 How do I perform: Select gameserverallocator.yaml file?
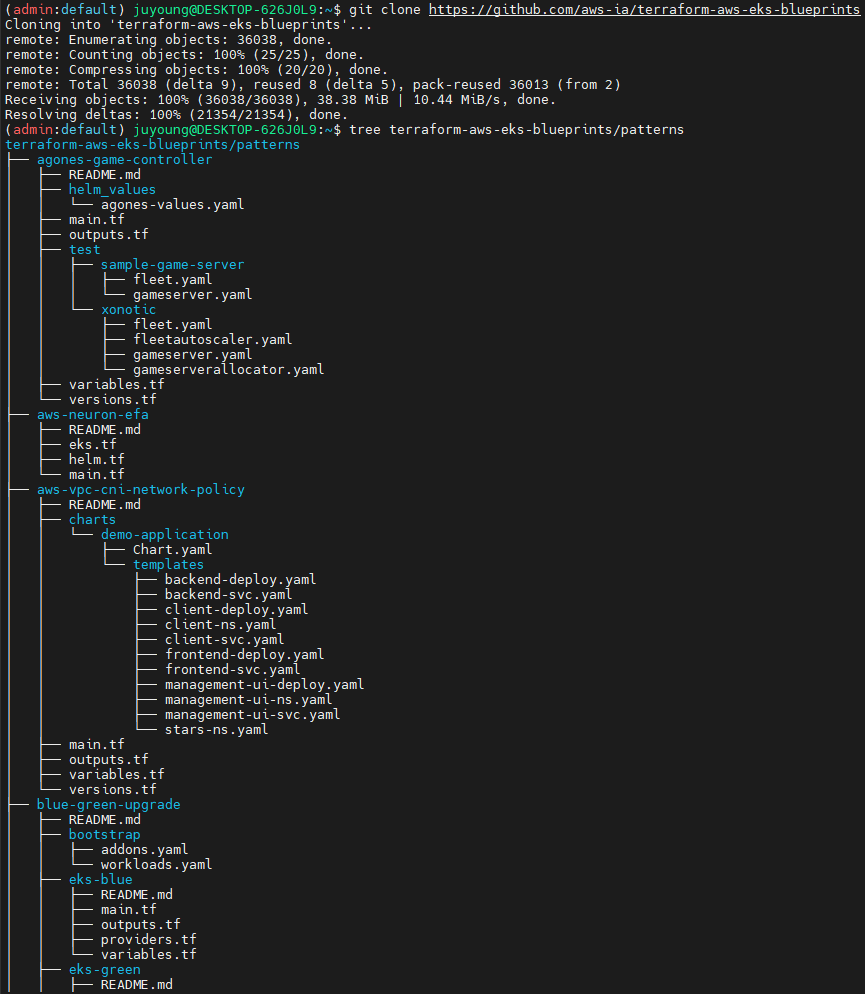[229, 370]
